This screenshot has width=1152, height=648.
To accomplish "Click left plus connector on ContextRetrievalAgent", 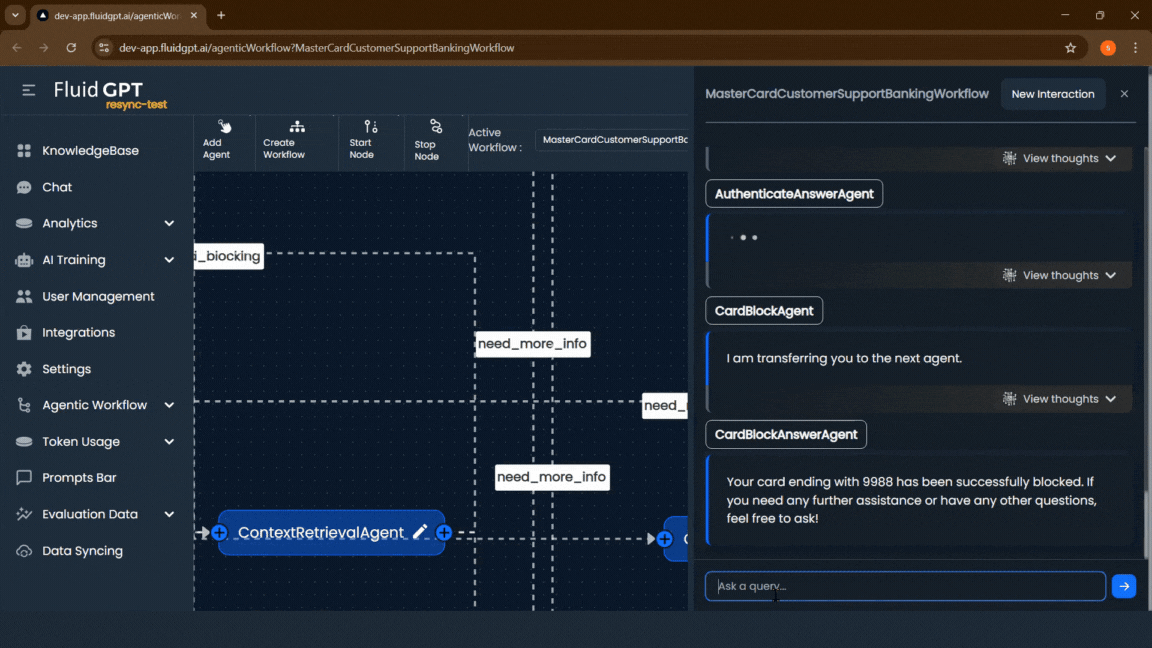I will (219, 533).
